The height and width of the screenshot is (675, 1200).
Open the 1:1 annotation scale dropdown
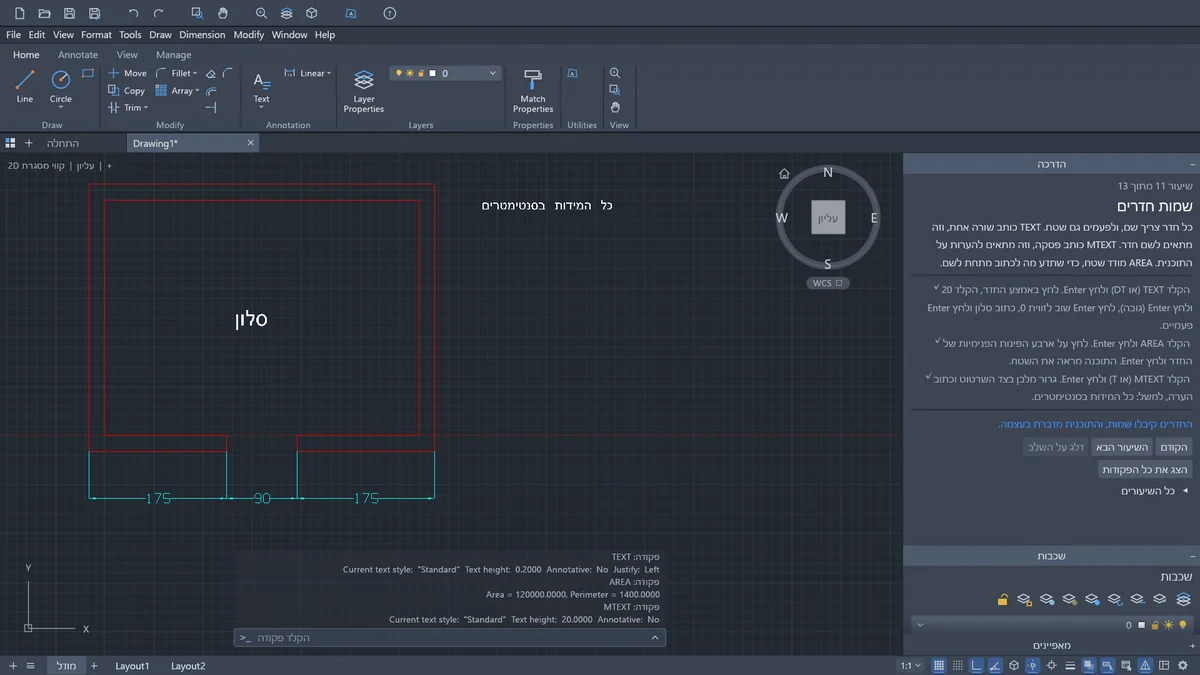pos(911,666)
